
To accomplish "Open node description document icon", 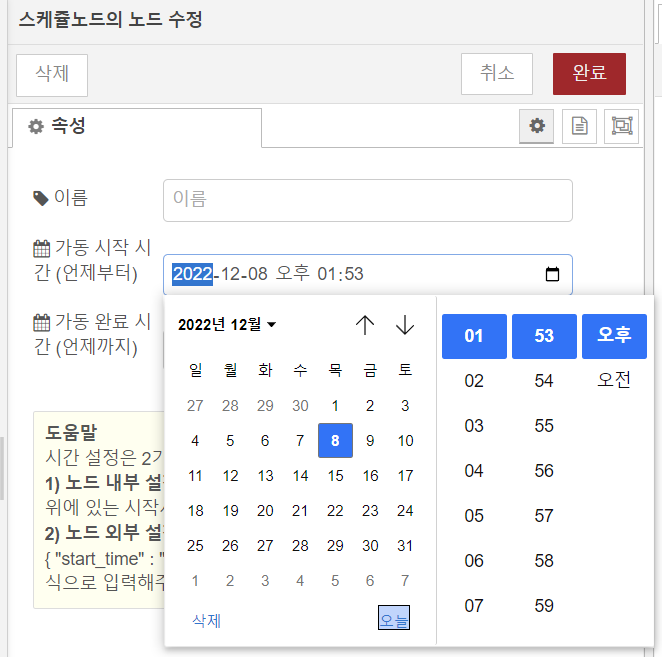I will coord(579,126).
